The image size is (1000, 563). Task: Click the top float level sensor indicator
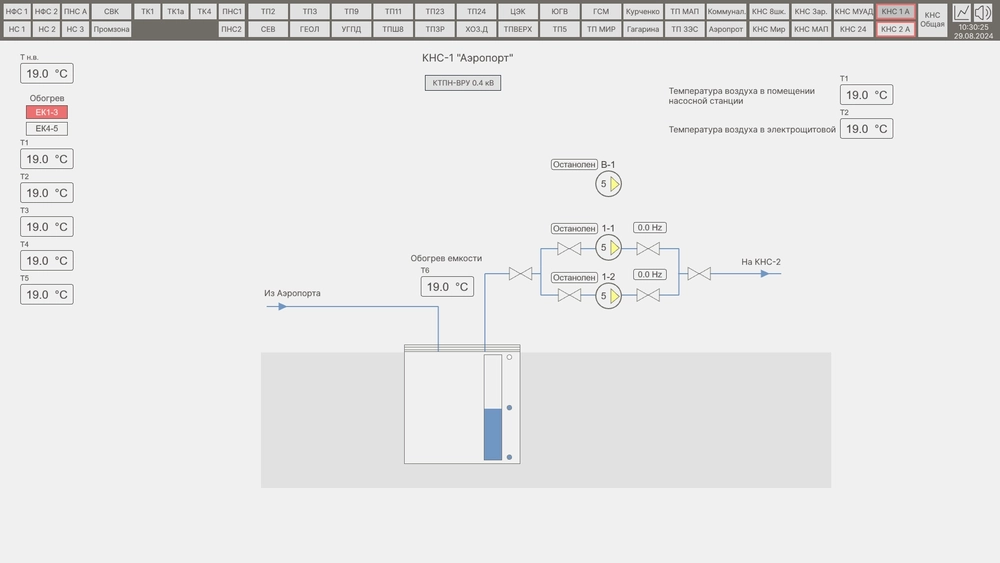[509, 357]
